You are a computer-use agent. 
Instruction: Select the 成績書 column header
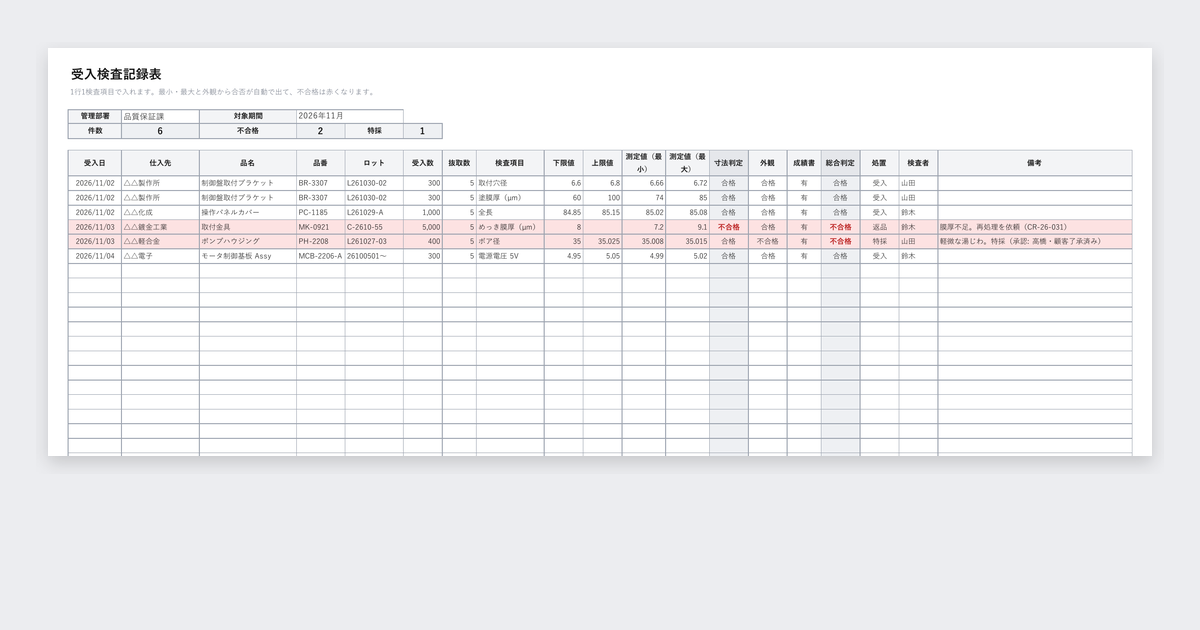click(804, 163)
